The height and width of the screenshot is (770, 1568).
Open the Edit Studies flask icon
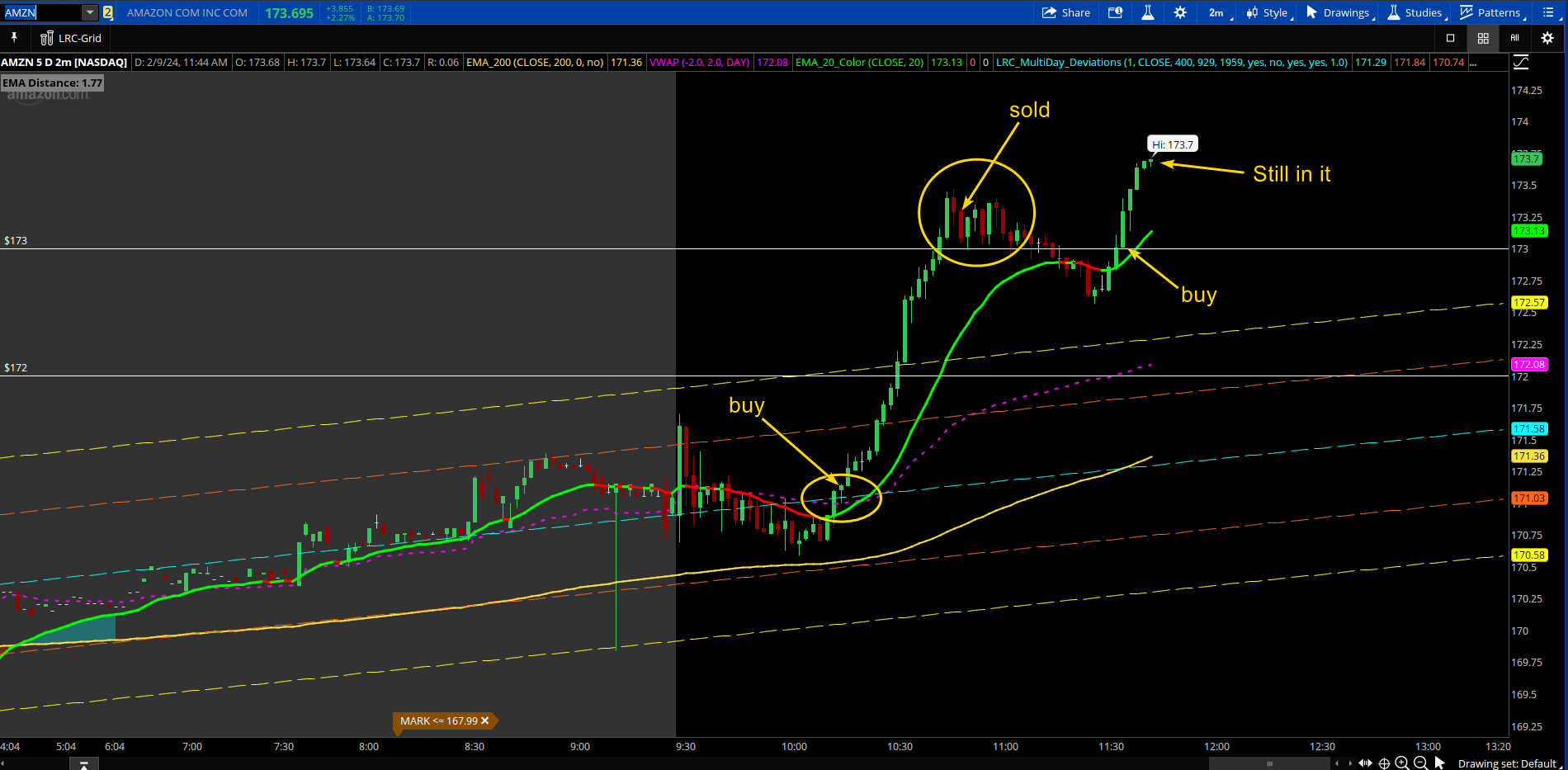[1147, 12]
